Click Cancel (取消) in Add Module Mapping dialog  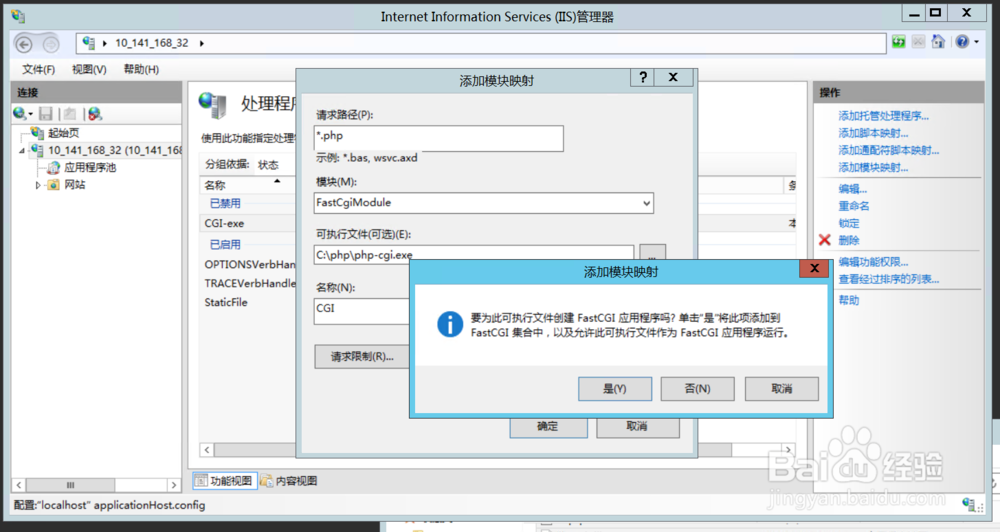[x=637, y=427]
